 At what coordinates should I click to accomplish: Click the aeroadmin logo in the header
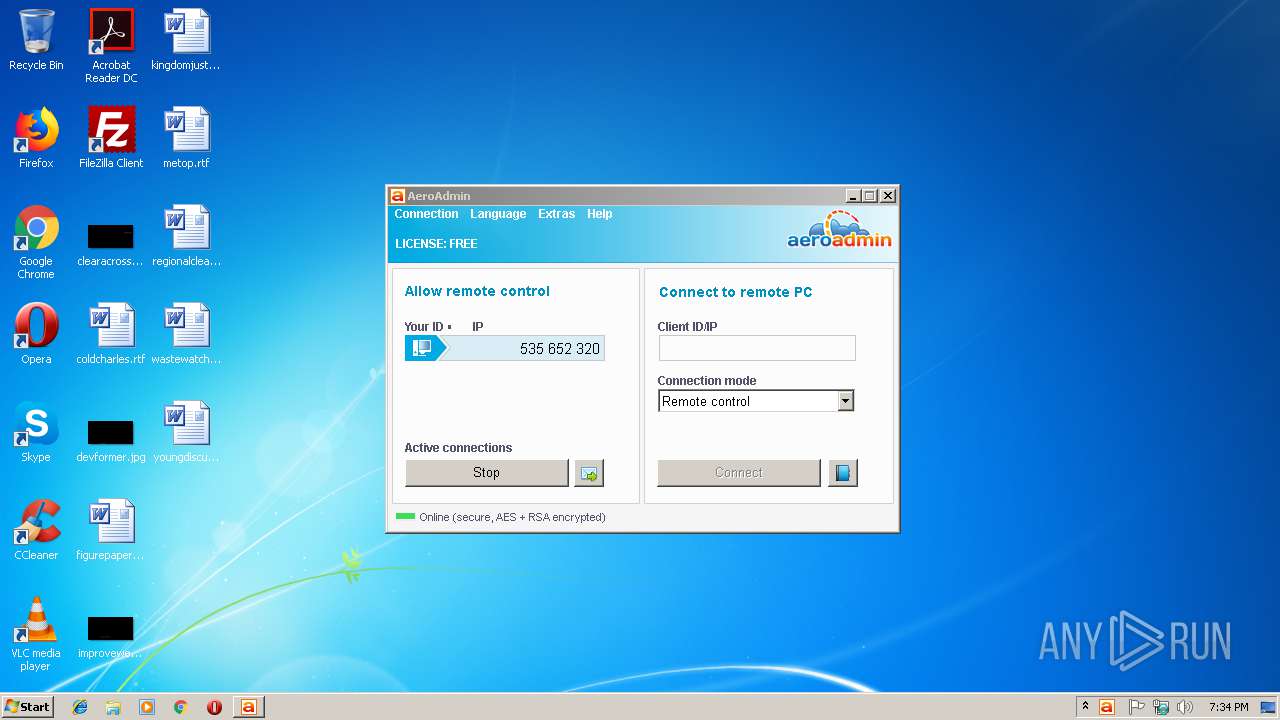click(839, 230)
